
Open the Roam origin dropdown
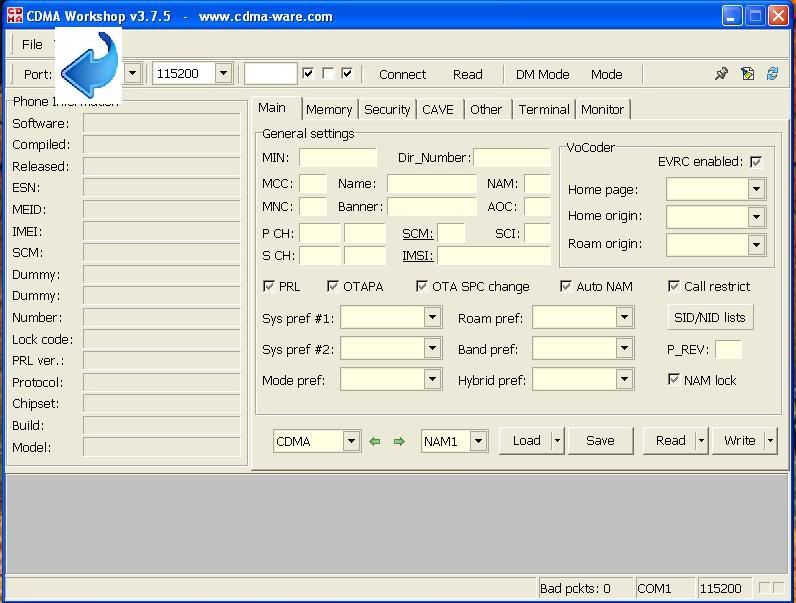coord(756,245)
